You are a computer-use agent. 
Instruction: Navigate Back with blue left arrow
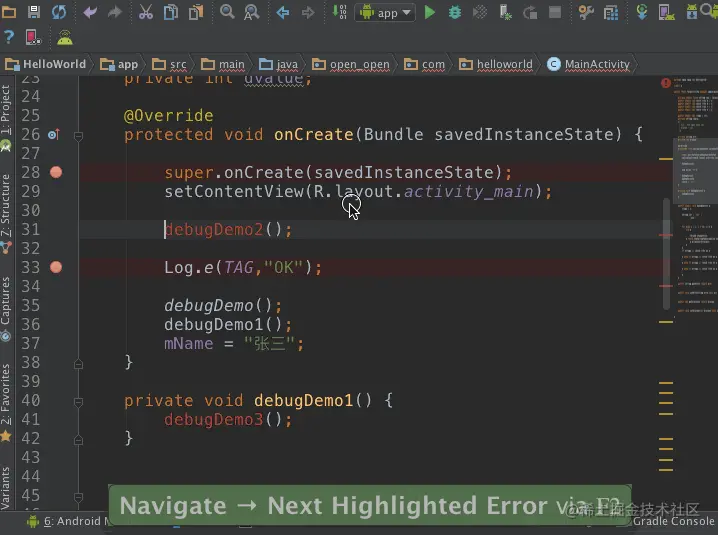click(283, 12)
